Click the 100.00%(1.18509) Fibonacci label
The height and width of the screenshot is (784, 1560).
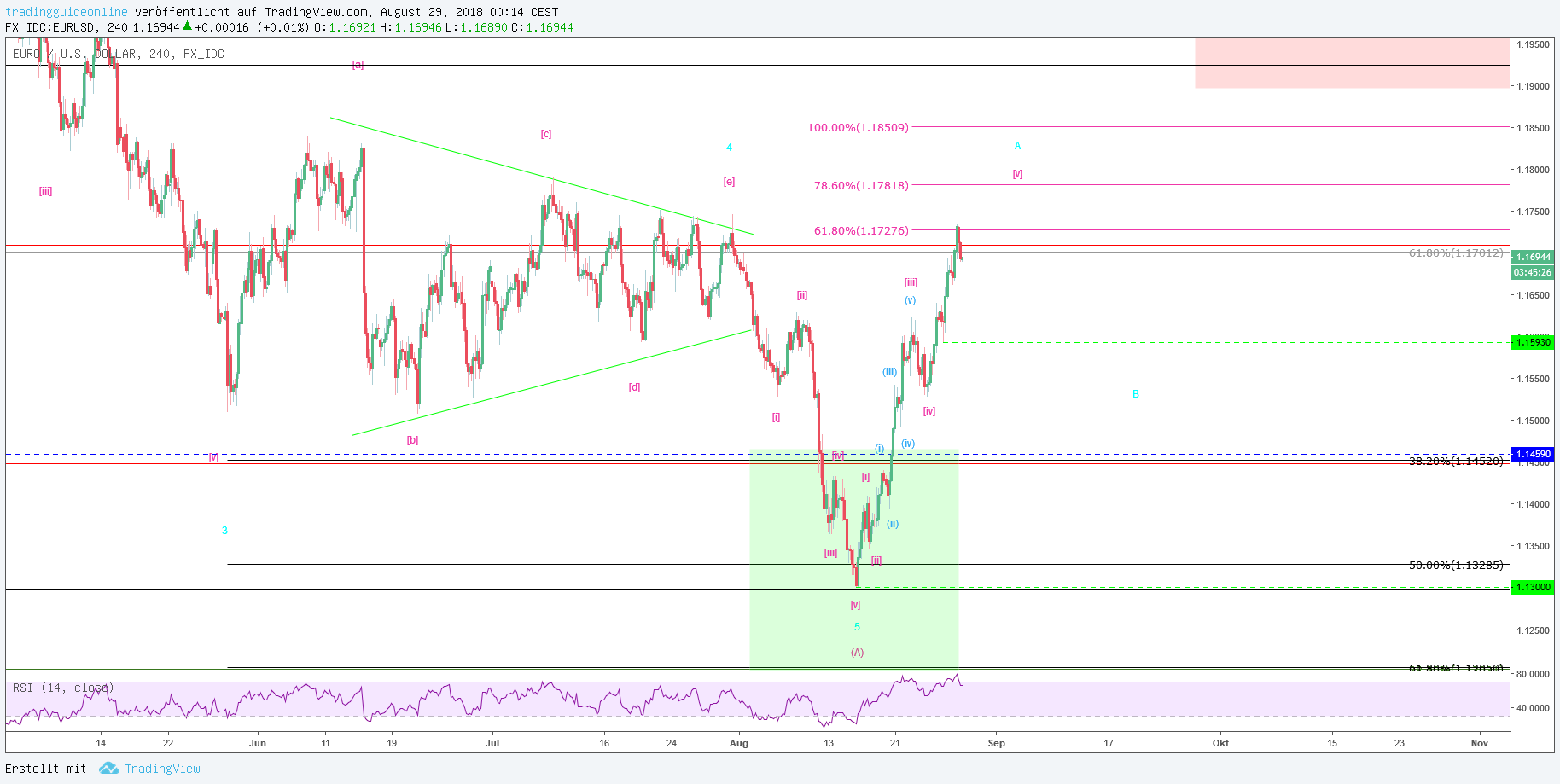pyautogui.click(x=858, y=128)
